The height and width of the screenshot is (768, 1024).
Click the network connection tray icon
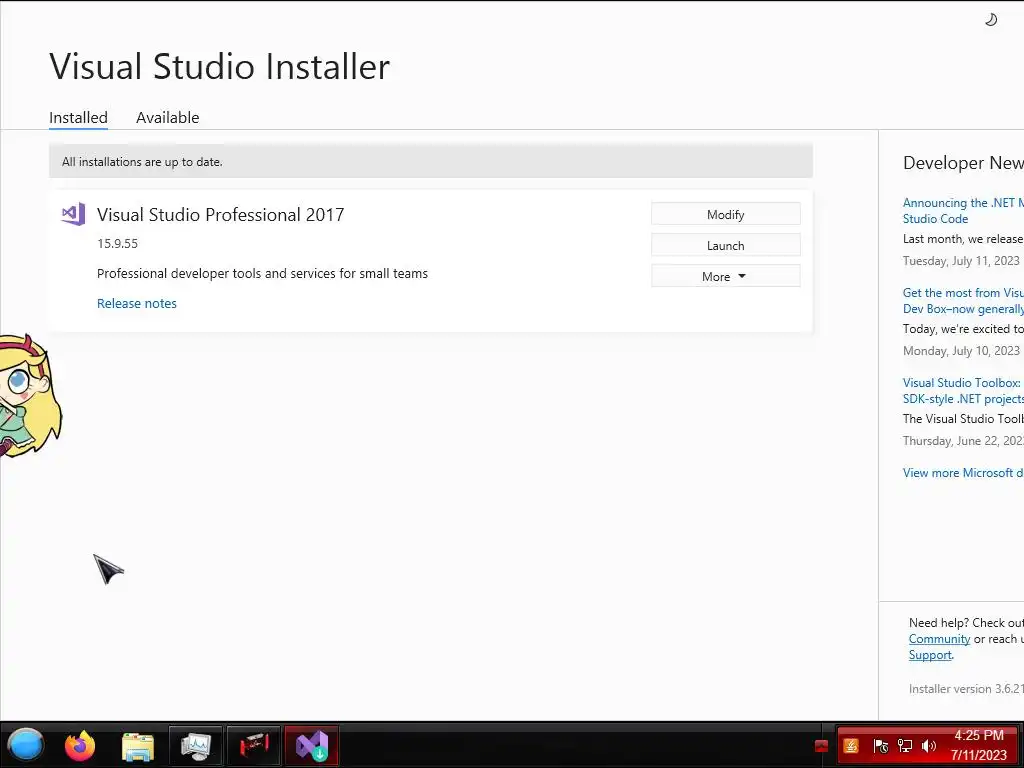904,746
